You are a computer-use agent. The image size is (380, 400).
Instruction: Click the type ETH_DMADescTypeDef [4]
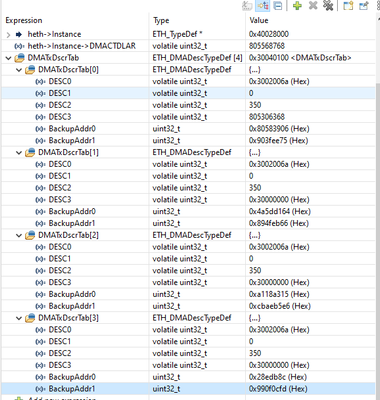(197, 58)
